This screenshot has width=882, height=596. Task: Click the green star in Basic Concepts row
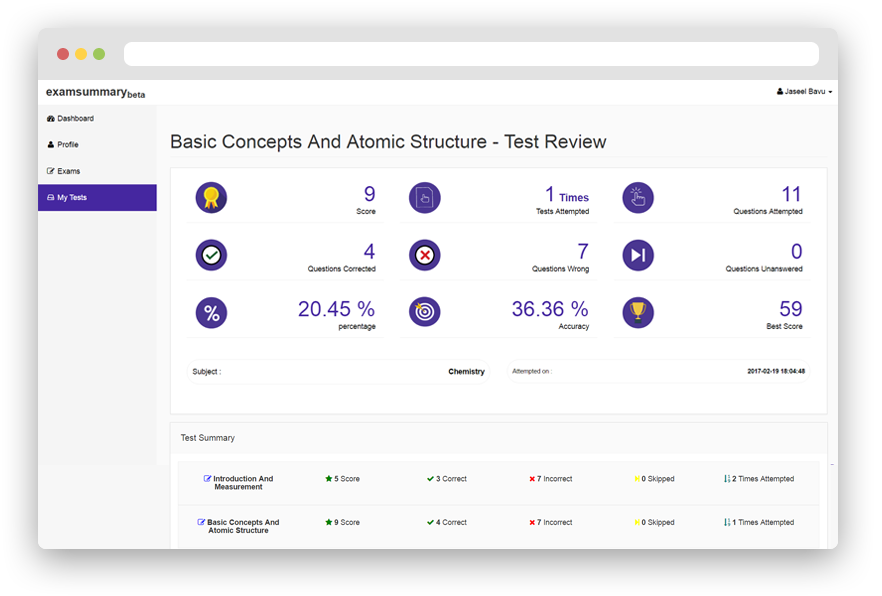[x=328, y=522]
